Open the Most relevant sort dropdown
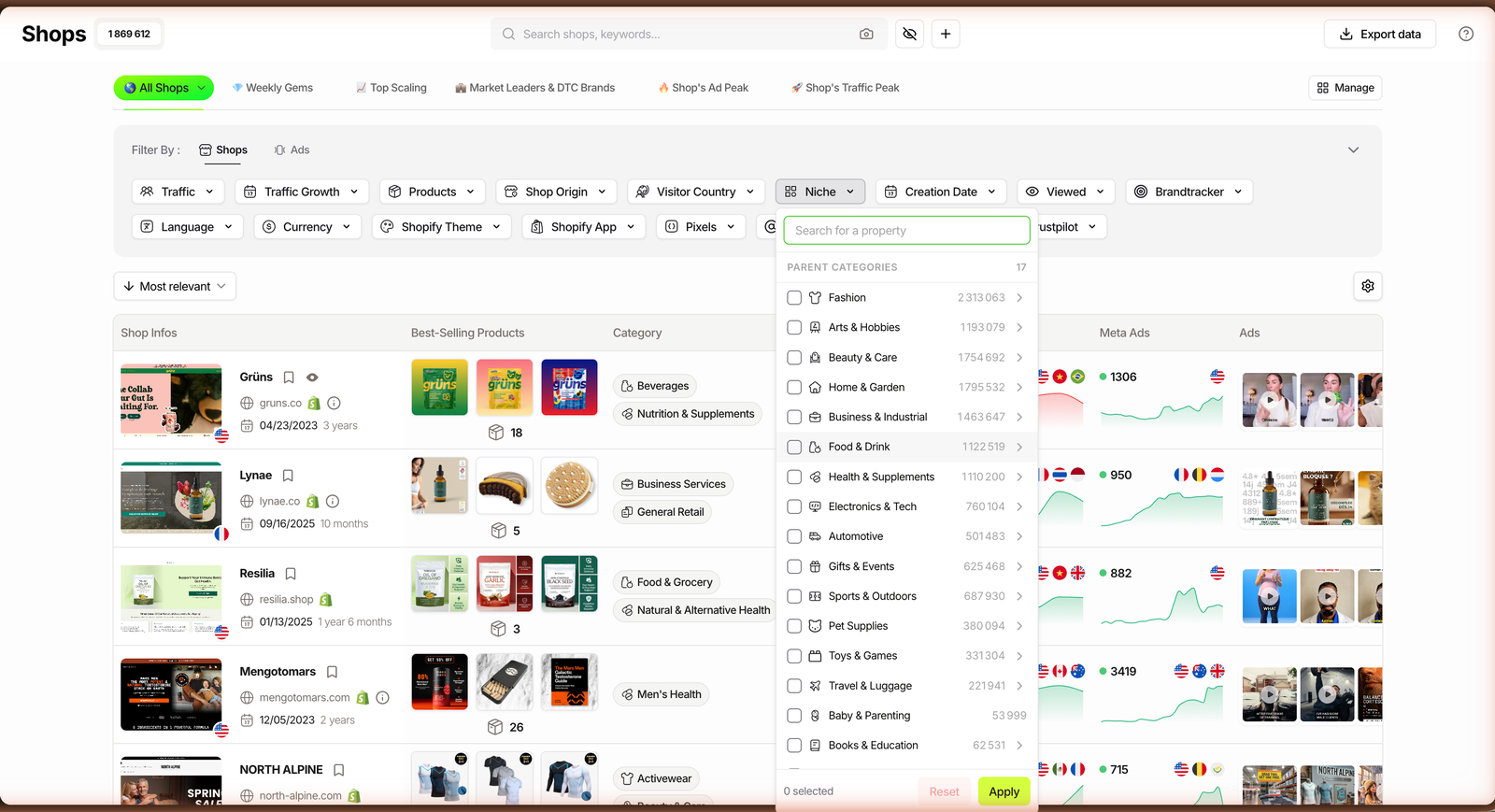 click(x=175, y=286)
